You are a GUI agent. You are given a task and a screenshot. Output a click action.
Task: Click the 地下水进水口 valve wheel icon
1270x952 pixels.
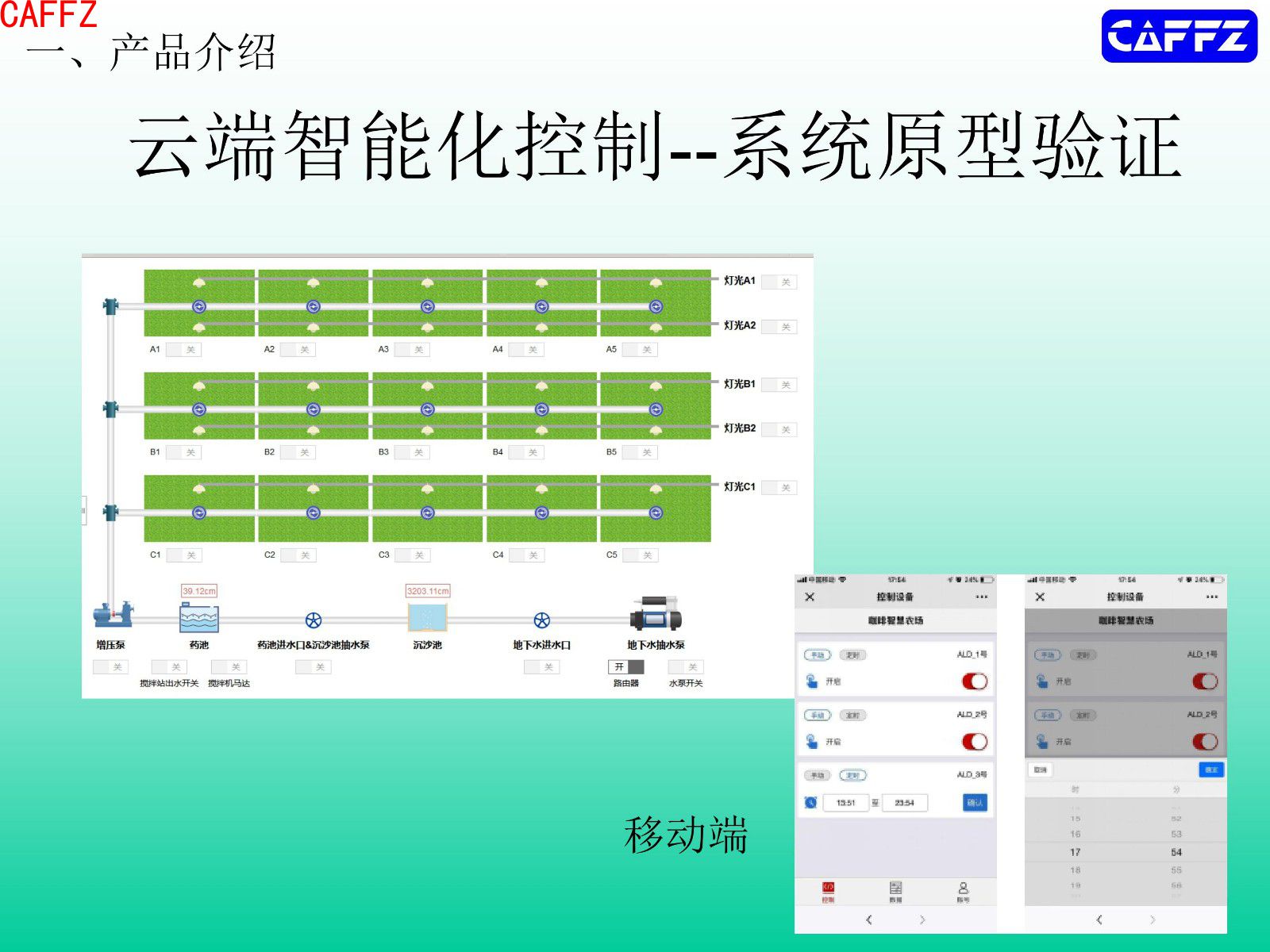coord(541,620)
